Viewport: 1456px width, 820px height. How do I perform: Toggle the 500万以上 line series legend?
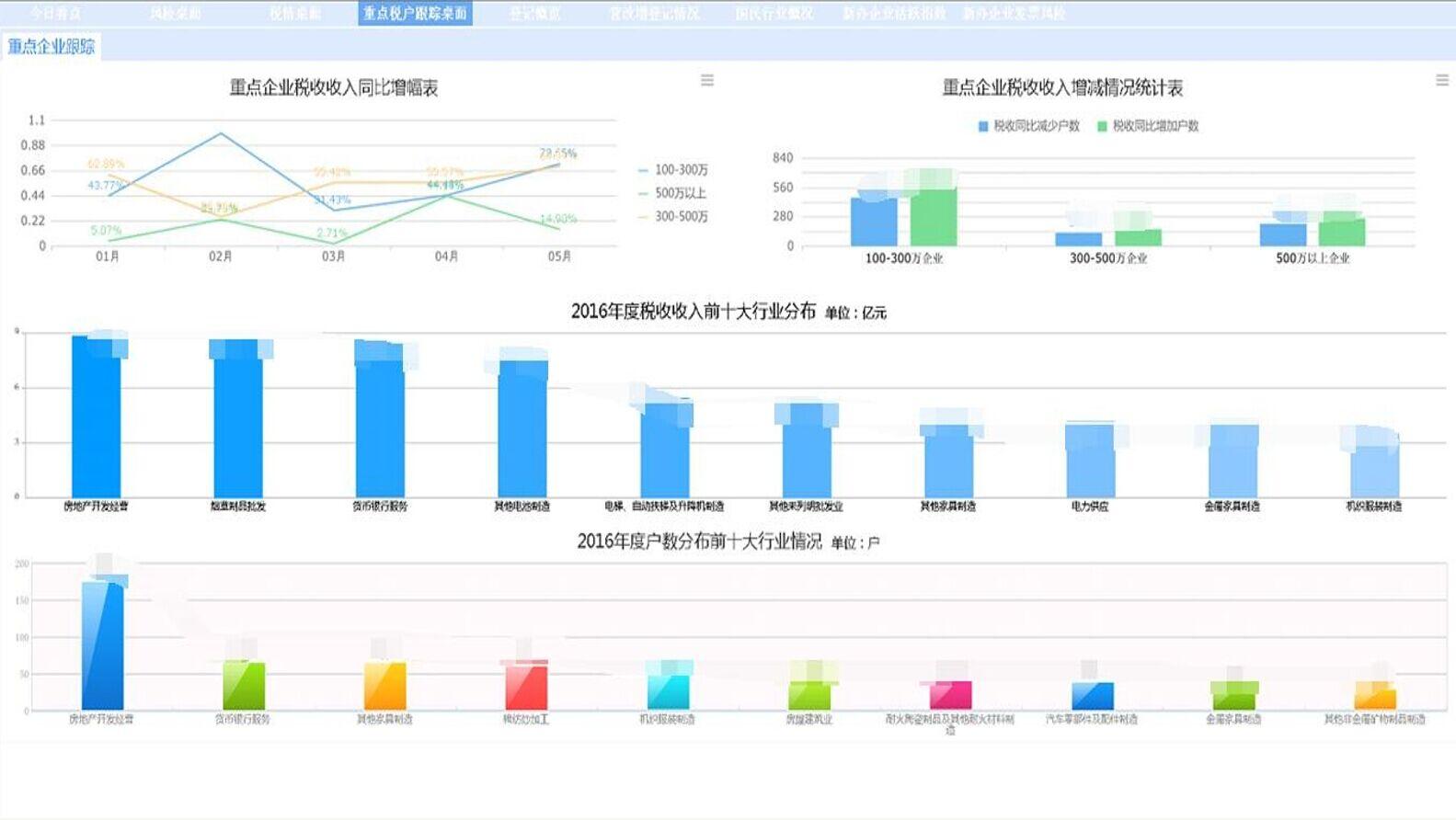point(672,193)
